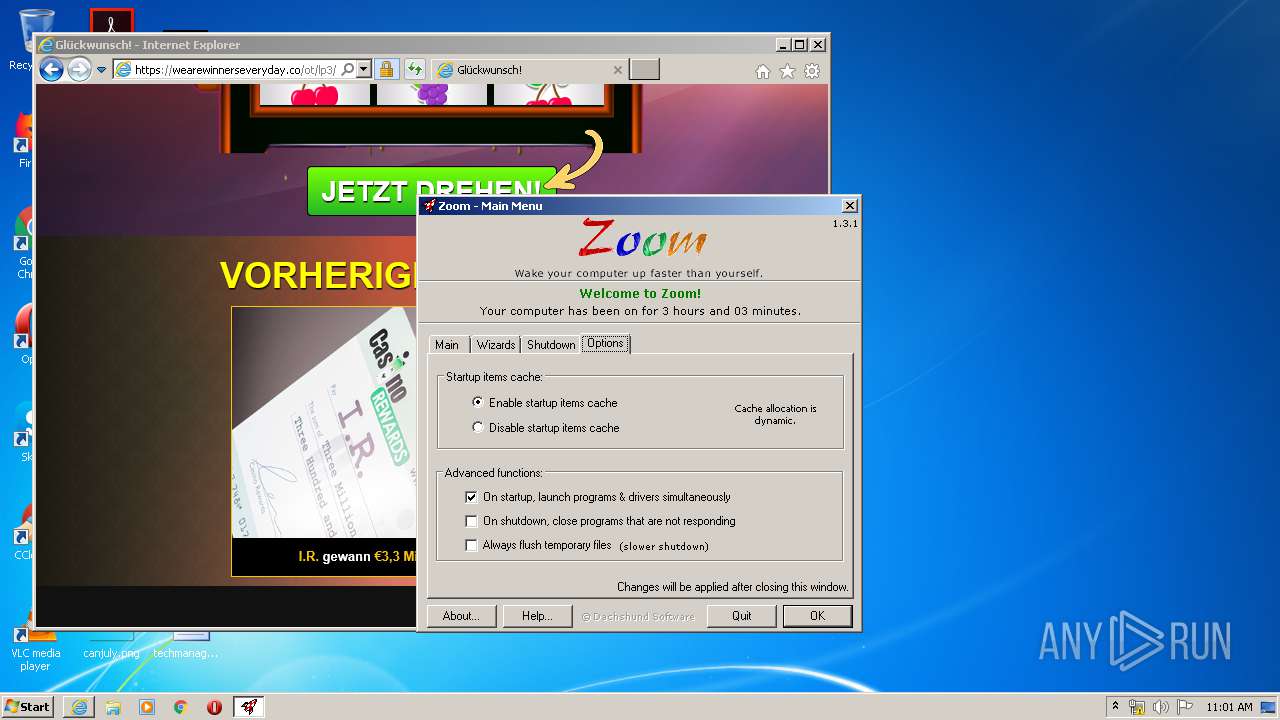Select the Glückwunsch! tab
Viewport: 1280px width, 720px height.
(530, 70)
